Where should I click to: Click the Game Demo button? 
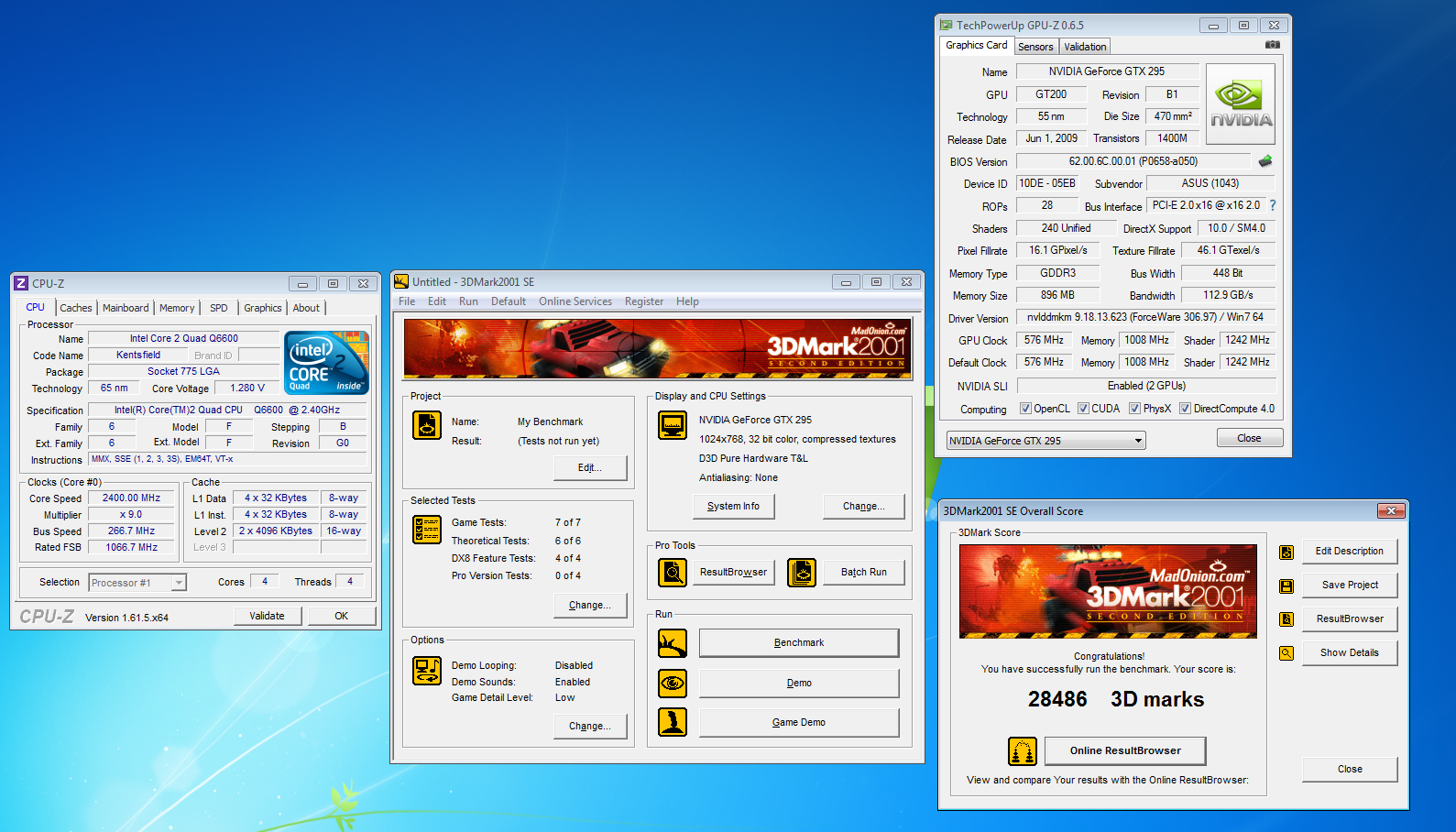[x=799, y=722]
